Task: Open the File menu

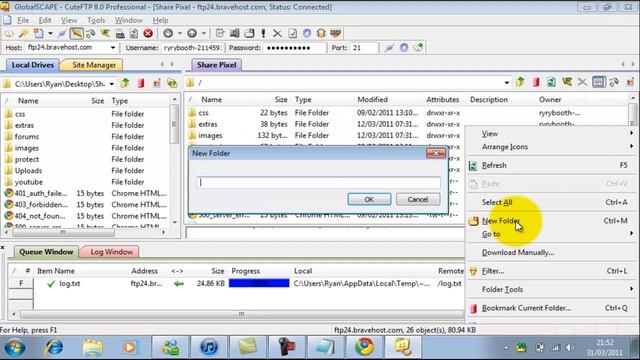Action: tap(23, 20)
